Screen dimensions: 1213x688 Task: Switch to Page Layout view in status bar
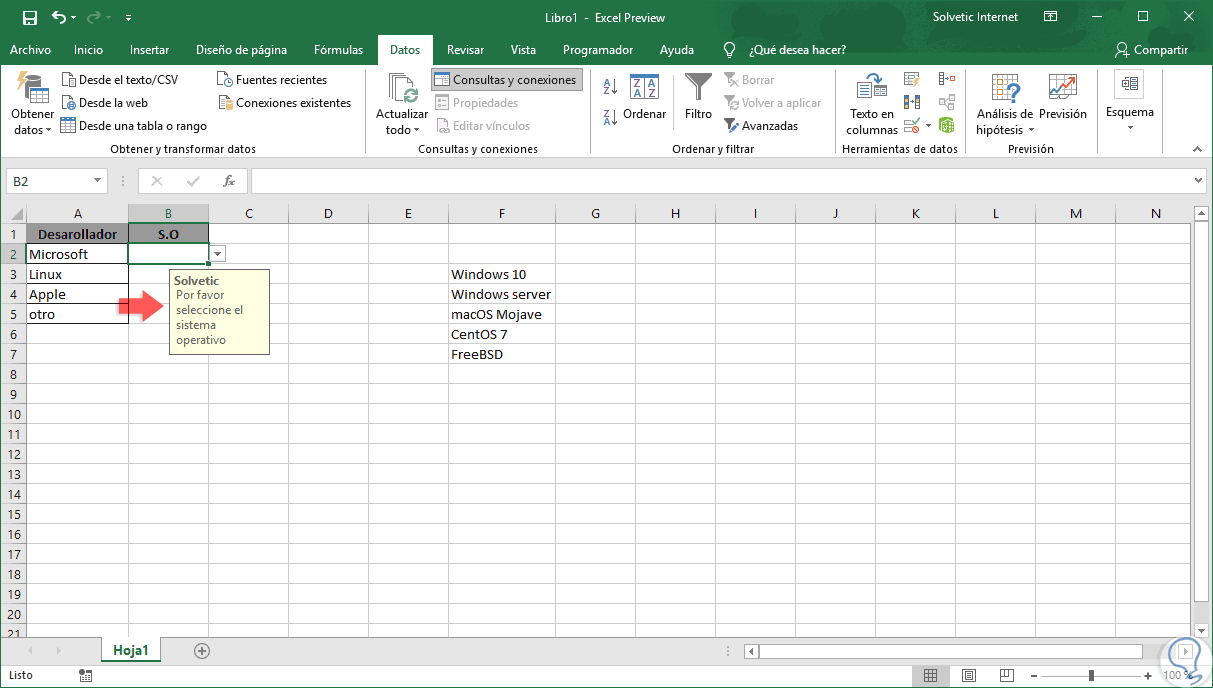click(x=969, y=675)
